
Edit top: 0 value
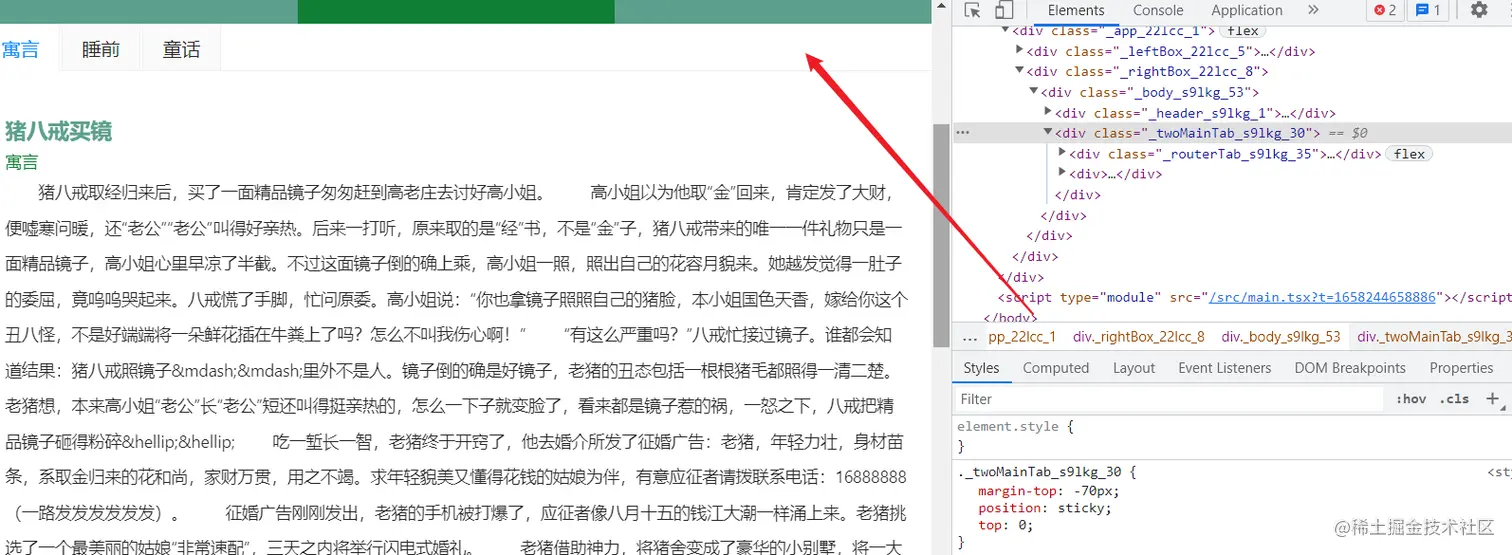[x=1021, y=525]
